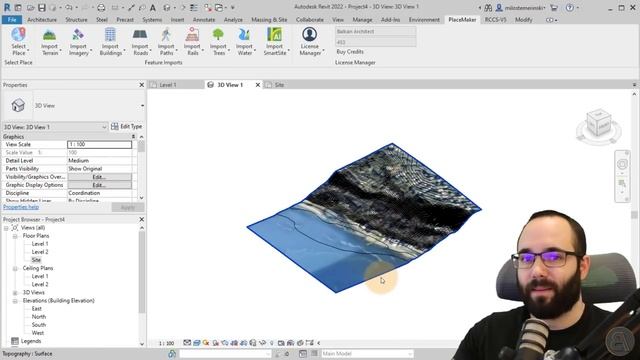Switch to the Modify ribbon tab
Image resolution: width=640 pixels, height=360 pixels.
[x=524, y=20]
